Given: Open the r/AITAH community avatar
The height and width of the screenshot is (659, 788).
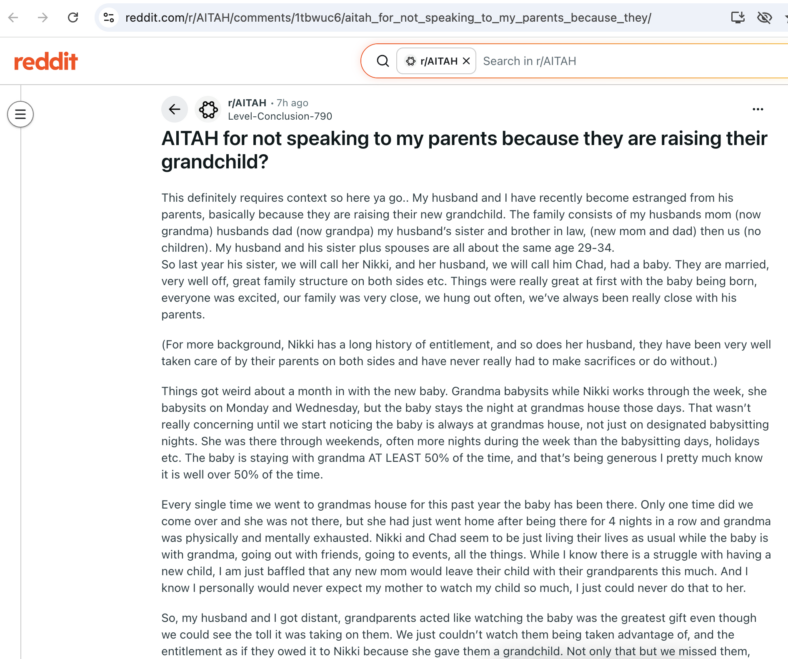Looking at the screenshot, I should 208,109.
